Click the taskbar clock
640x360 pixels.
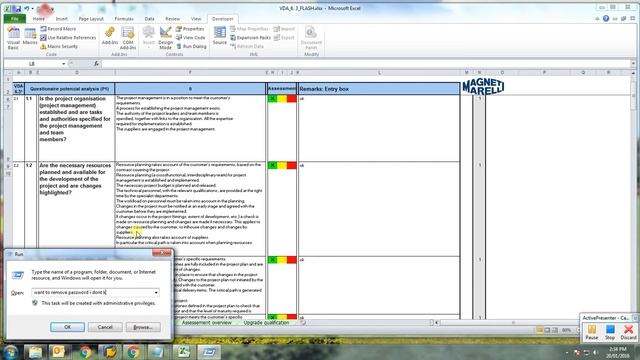click(617, 352)
